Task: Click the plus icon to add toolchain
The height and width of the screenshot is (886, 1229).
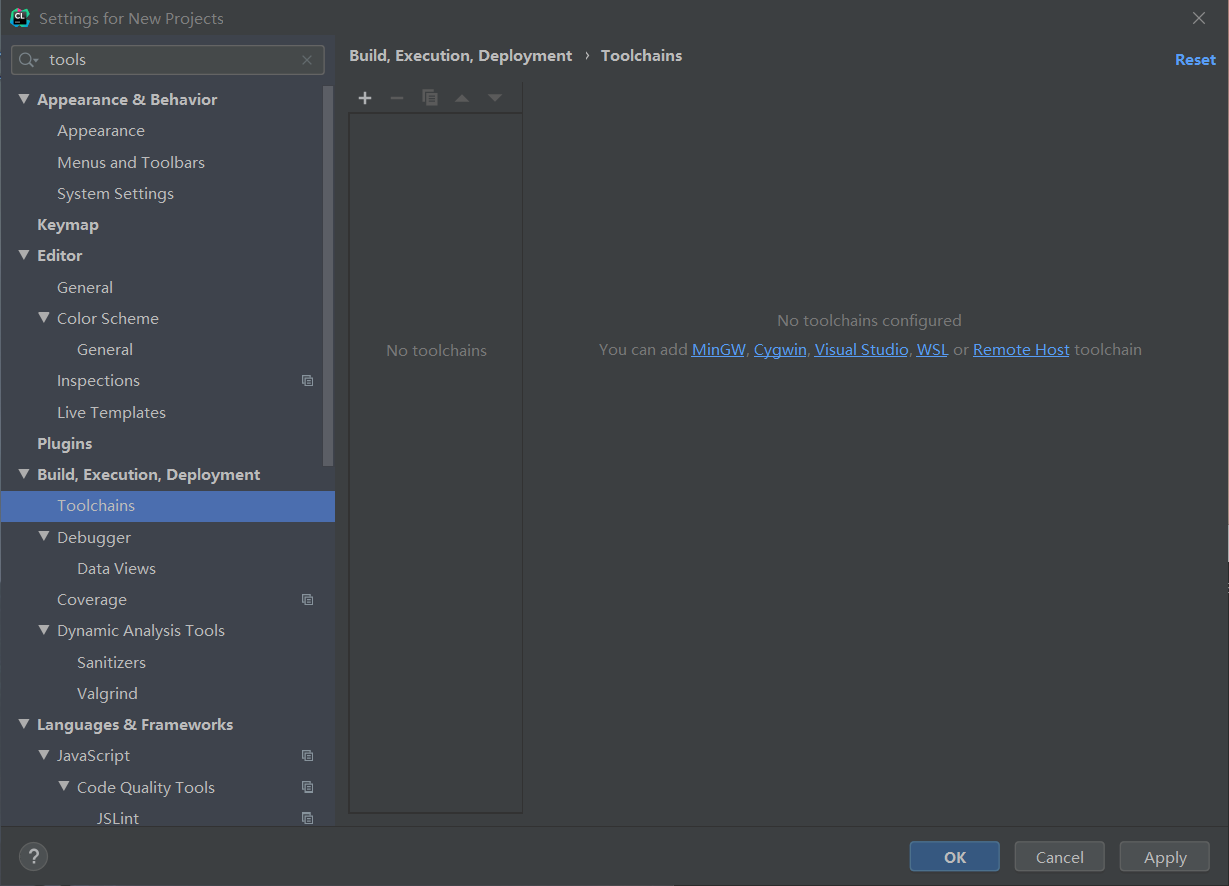Action: coord(365,98)
